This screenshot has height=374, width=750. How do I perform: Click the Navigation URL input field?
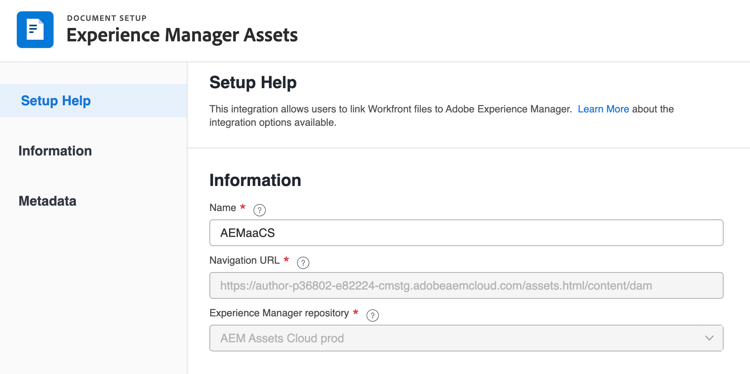pos(466,286)
